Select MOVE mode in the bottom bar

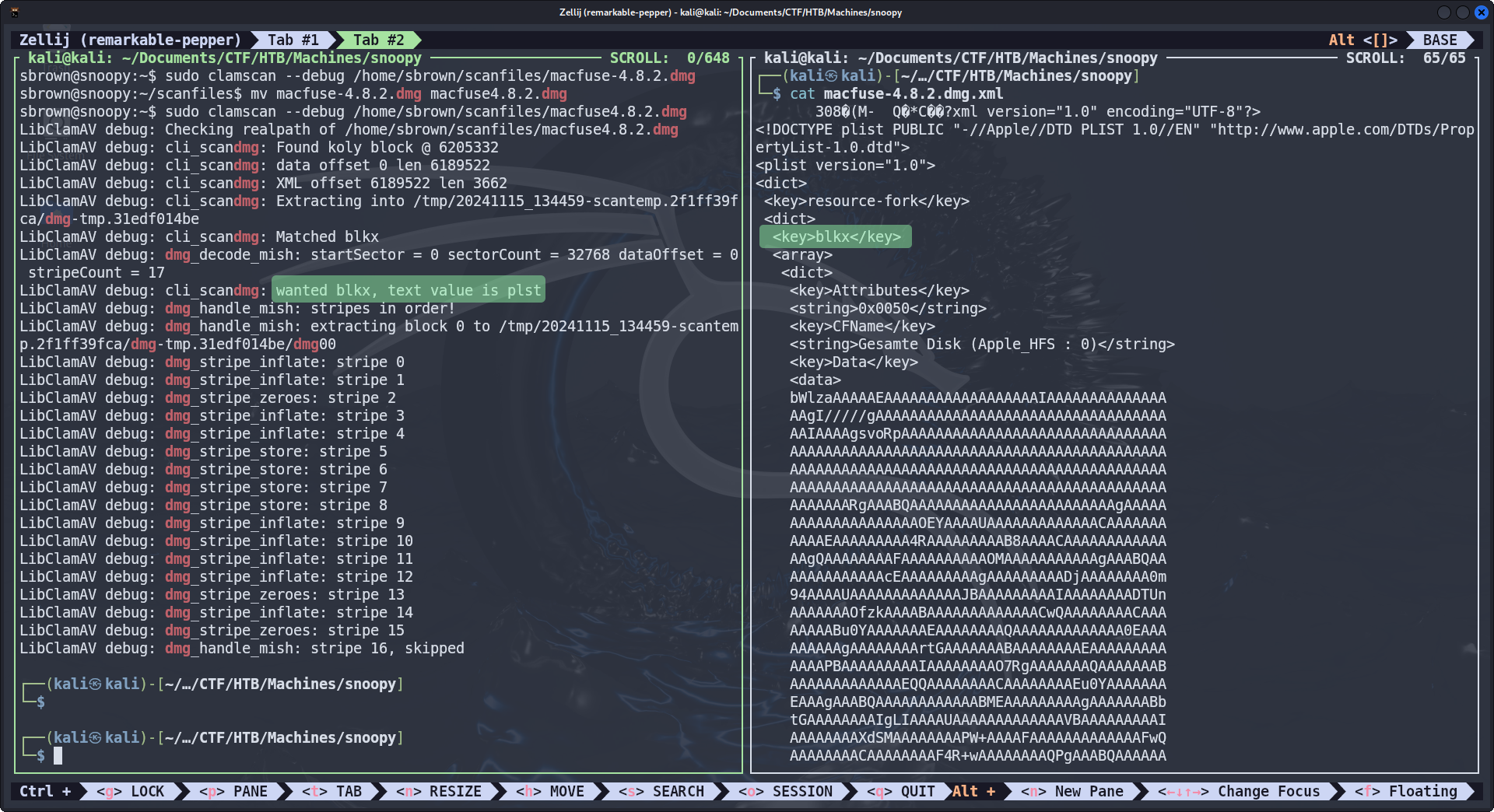(x=550, y=791)
